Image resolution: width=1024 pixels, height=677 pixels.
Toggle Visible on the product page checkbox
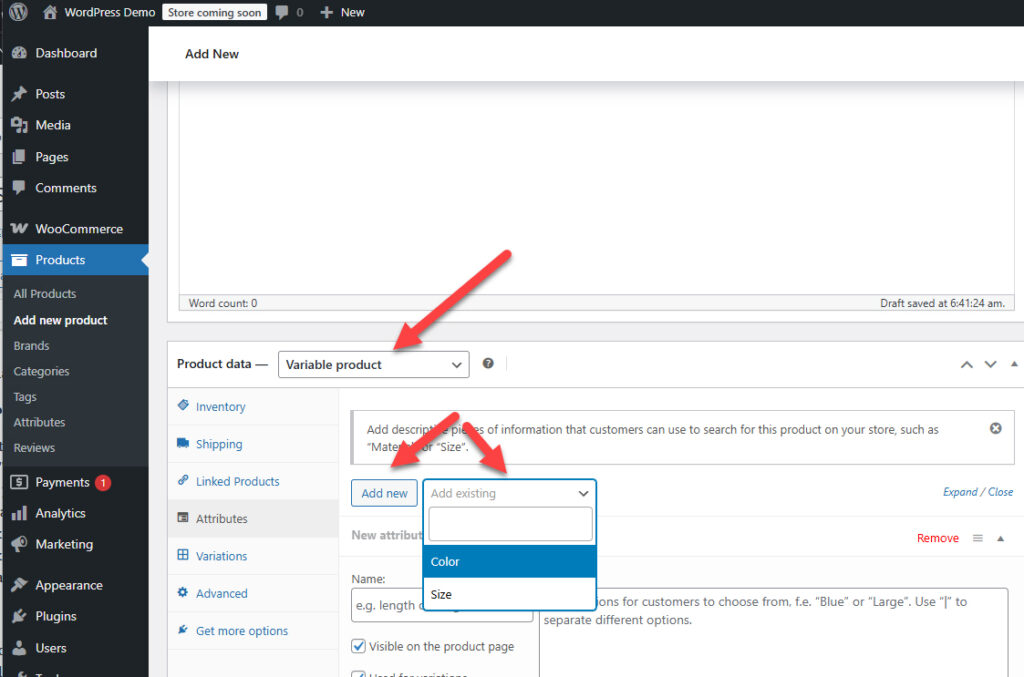pos(358,646)
